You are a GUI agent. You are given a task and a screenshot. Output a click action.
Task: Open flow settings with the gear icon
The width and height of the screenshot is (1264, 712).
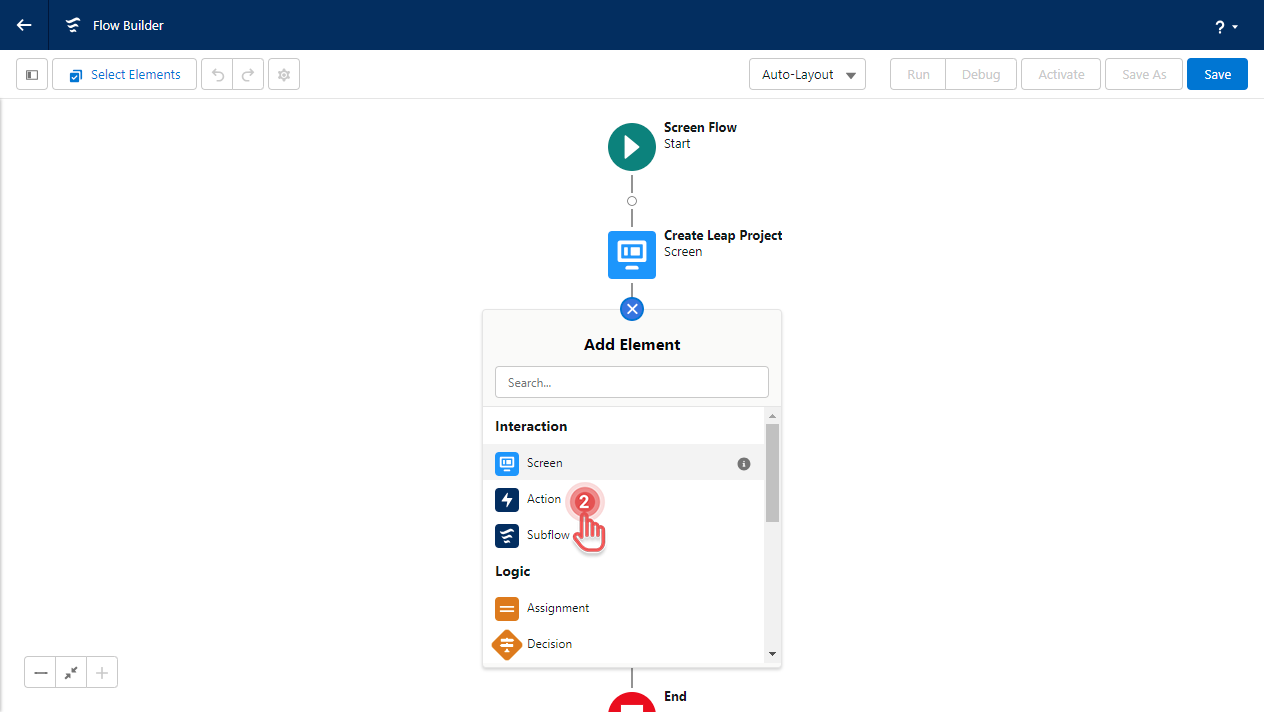283,74
